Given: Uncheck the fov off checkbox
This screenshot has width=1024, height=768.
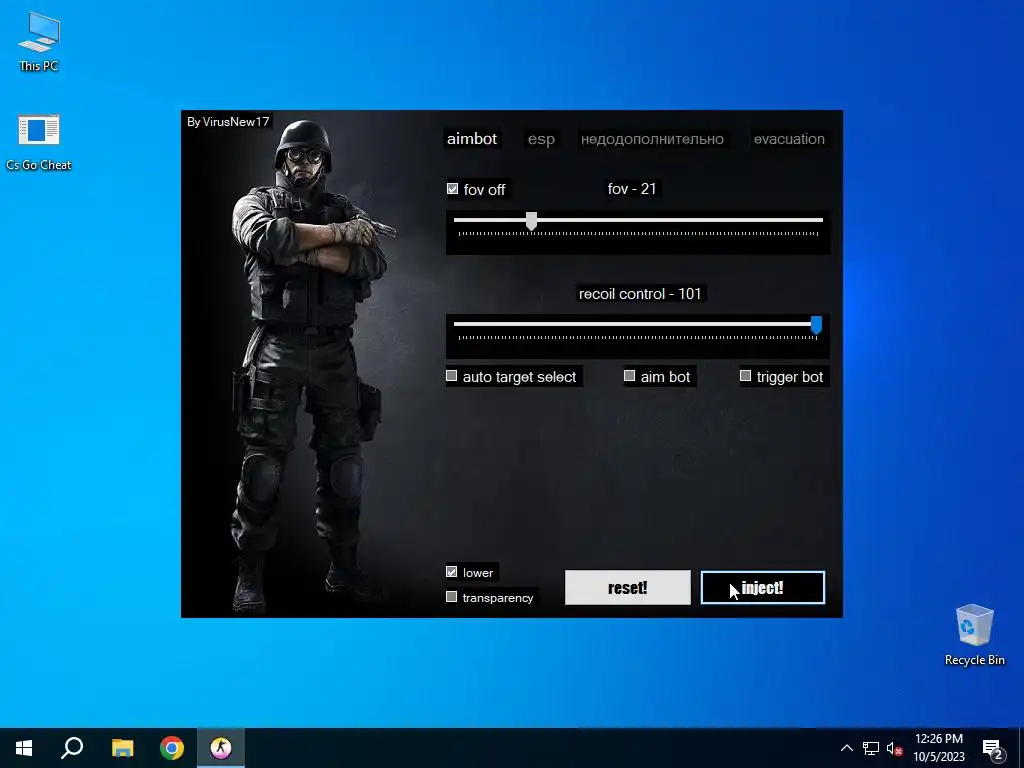Looking at the screenshot, I should [x=453, y=189].
